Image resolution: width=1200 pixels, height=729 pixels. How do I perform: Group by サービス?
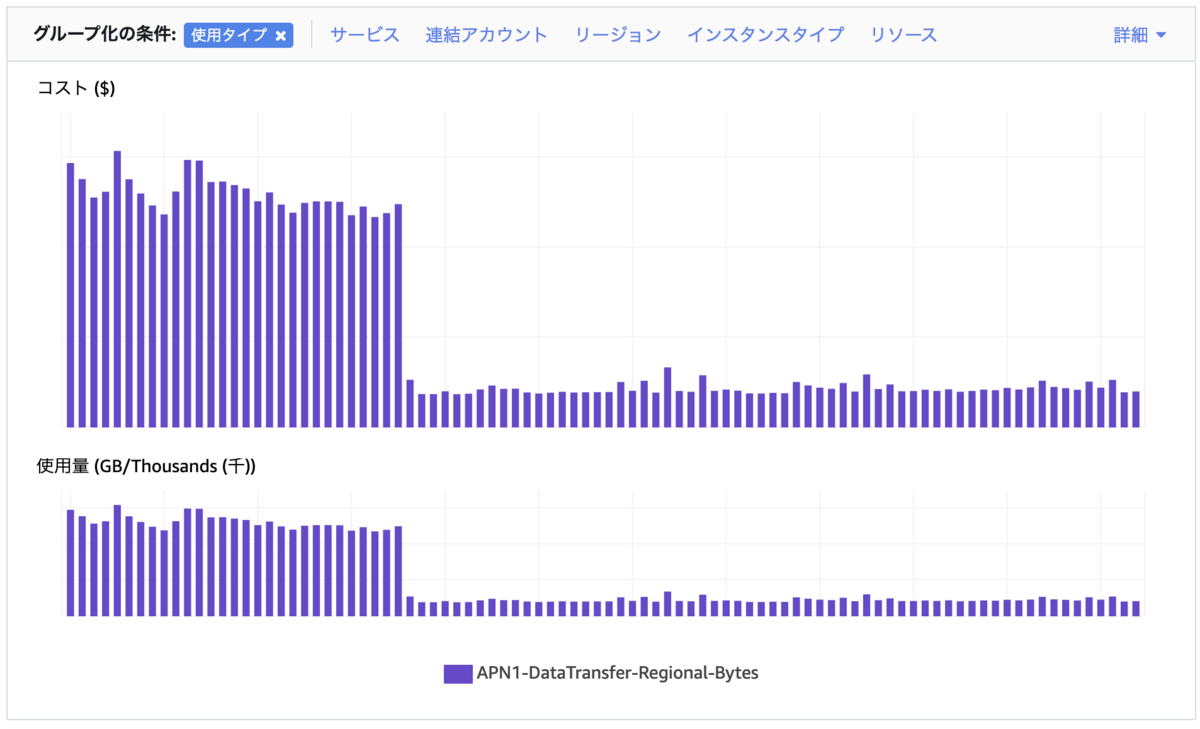pyautogui.click(x=365, y=35)
